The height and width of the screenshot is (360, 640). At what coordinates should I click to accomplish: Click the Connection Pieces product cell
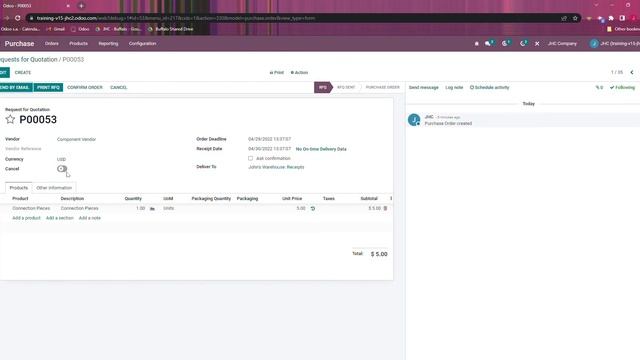click(x=31, y=208)
